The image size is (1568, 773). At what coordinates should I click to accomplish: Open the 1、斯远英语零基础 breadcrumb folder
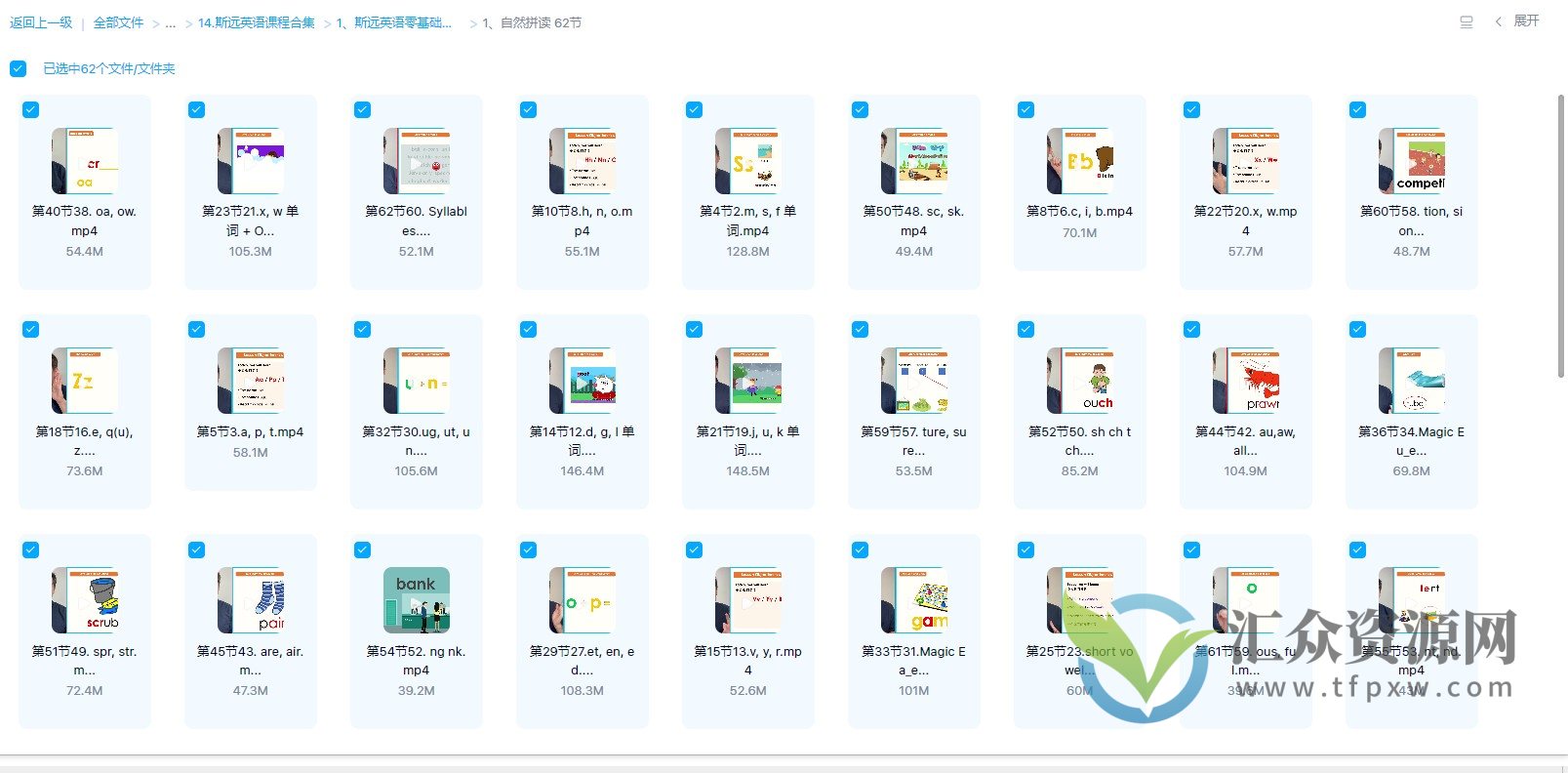(x=394, y=22)
